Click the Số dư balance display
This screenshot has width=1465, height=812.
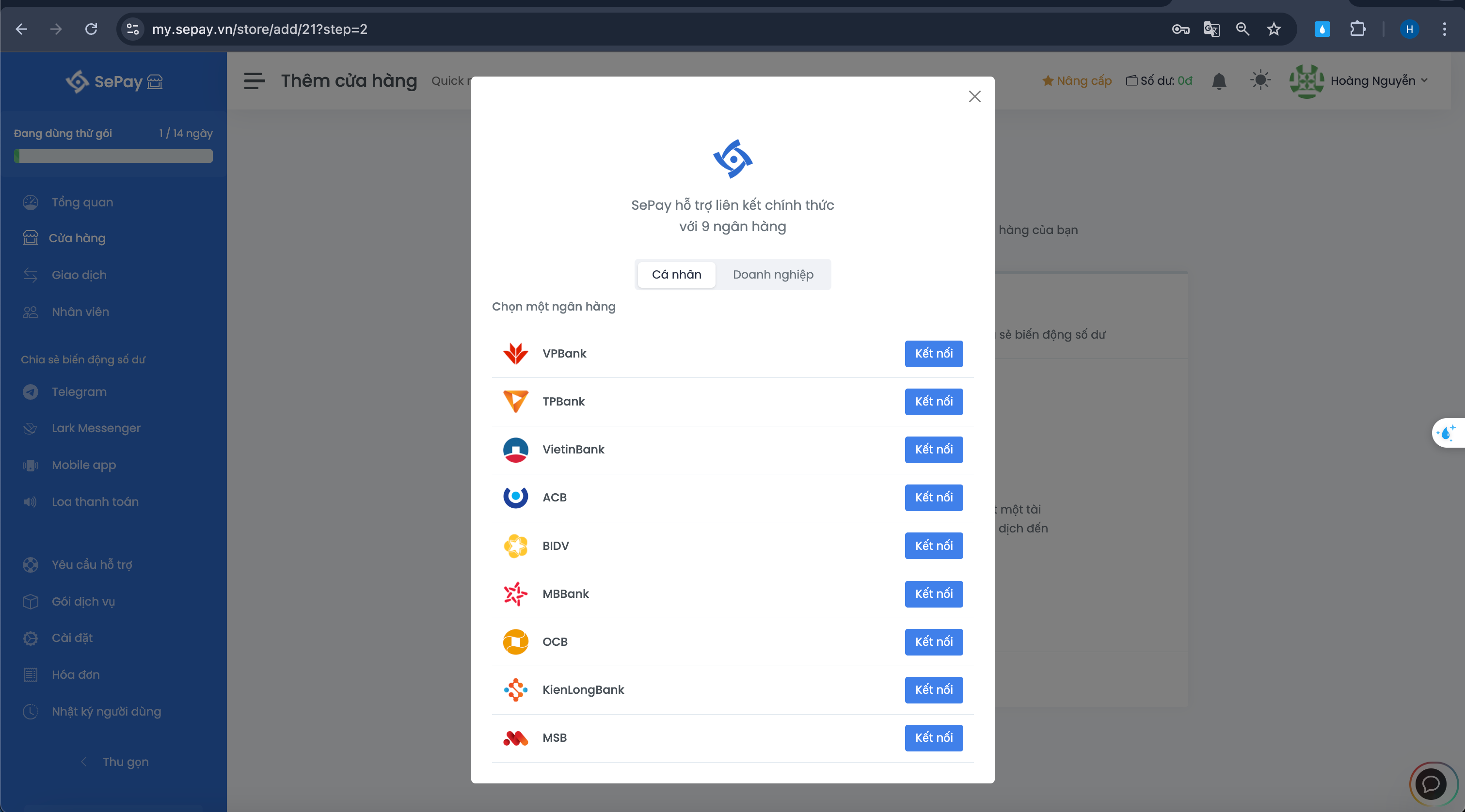pyautogui.click(x=1159, y=81)
